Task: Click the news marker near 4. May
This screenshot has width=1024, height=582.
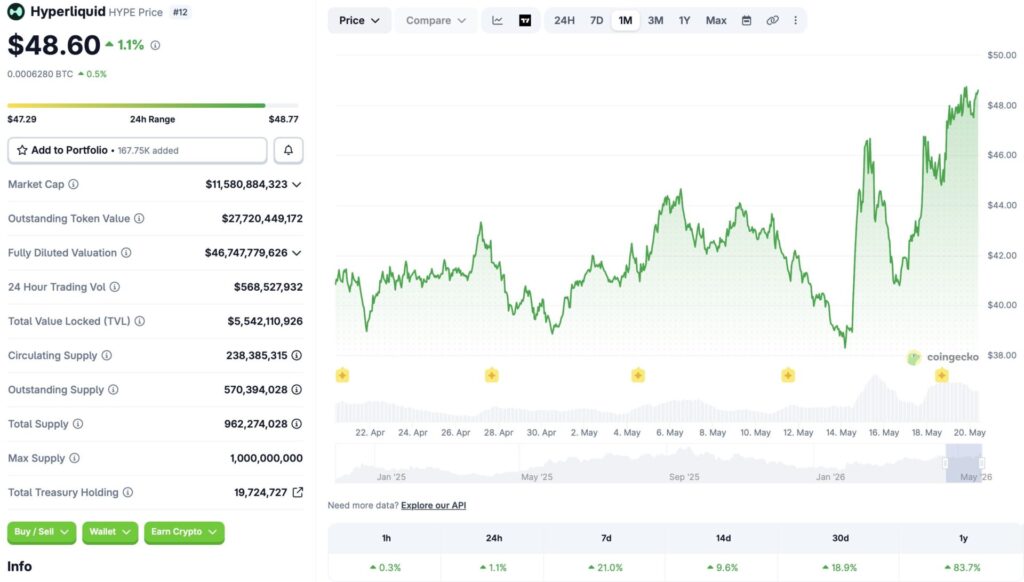Action: point(638,376)
